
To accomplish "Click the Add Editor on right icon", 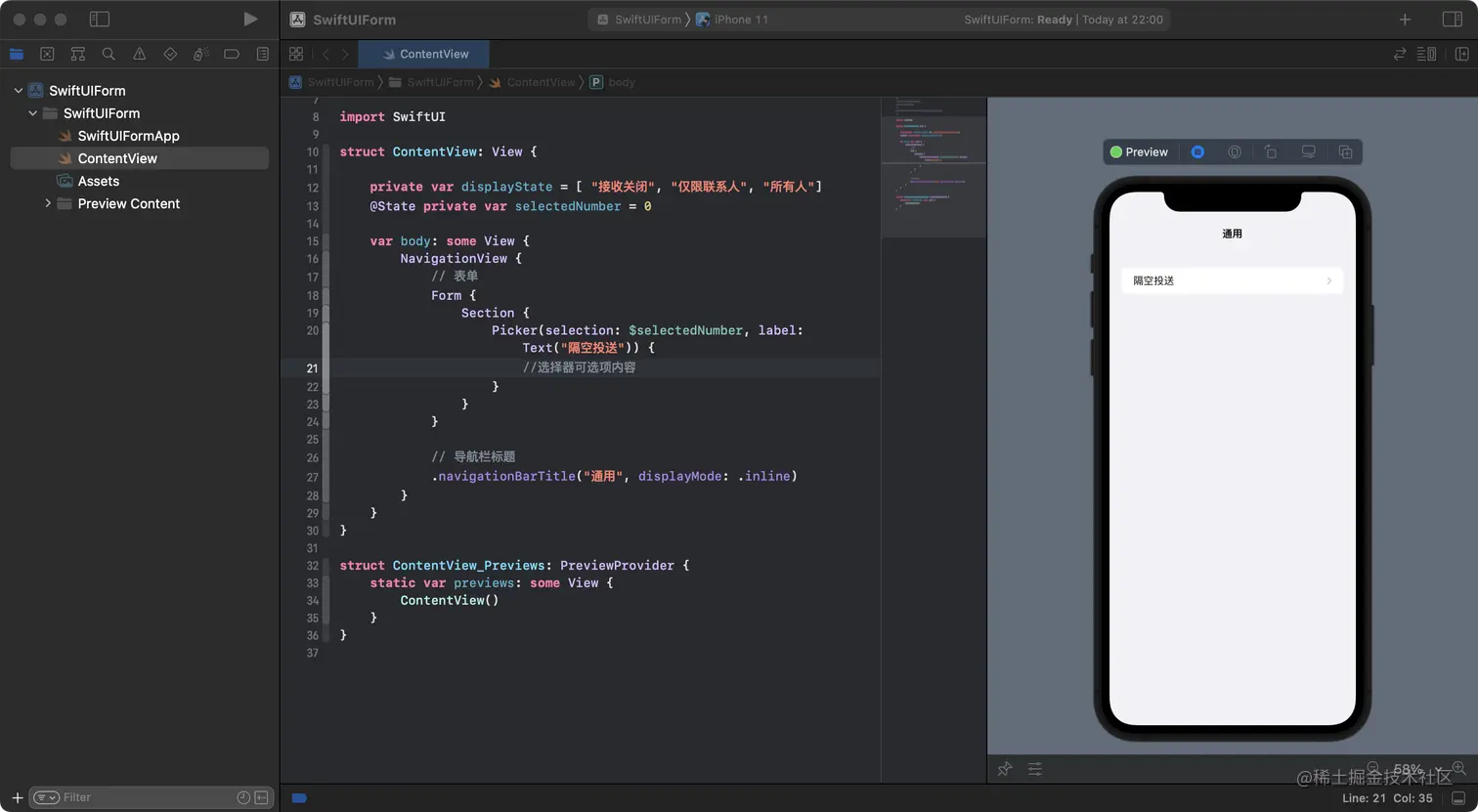I will pyautogui.click(x=1462, y=54).
